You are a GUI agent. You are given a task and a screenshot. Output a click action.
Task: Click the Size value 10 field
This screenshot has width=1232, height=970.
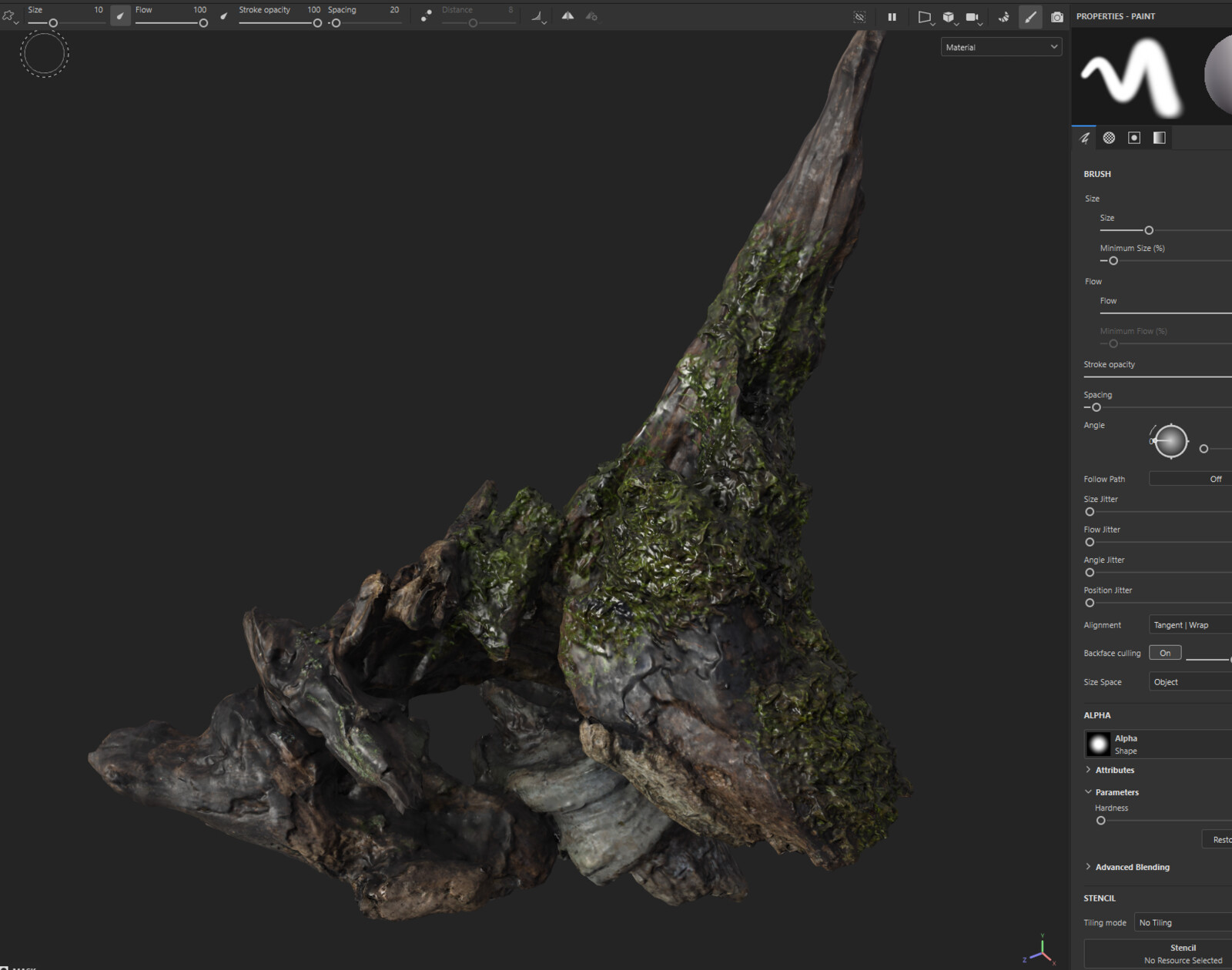click(98, 10)
